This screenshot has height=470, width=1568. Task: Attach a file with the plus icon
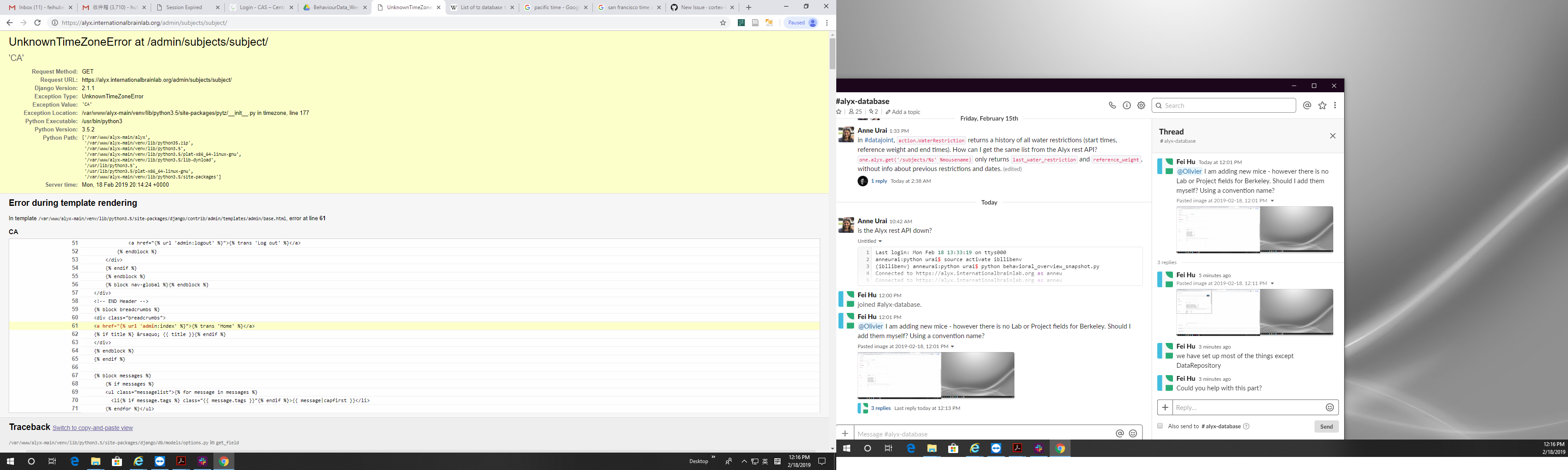coord(1164,407)
